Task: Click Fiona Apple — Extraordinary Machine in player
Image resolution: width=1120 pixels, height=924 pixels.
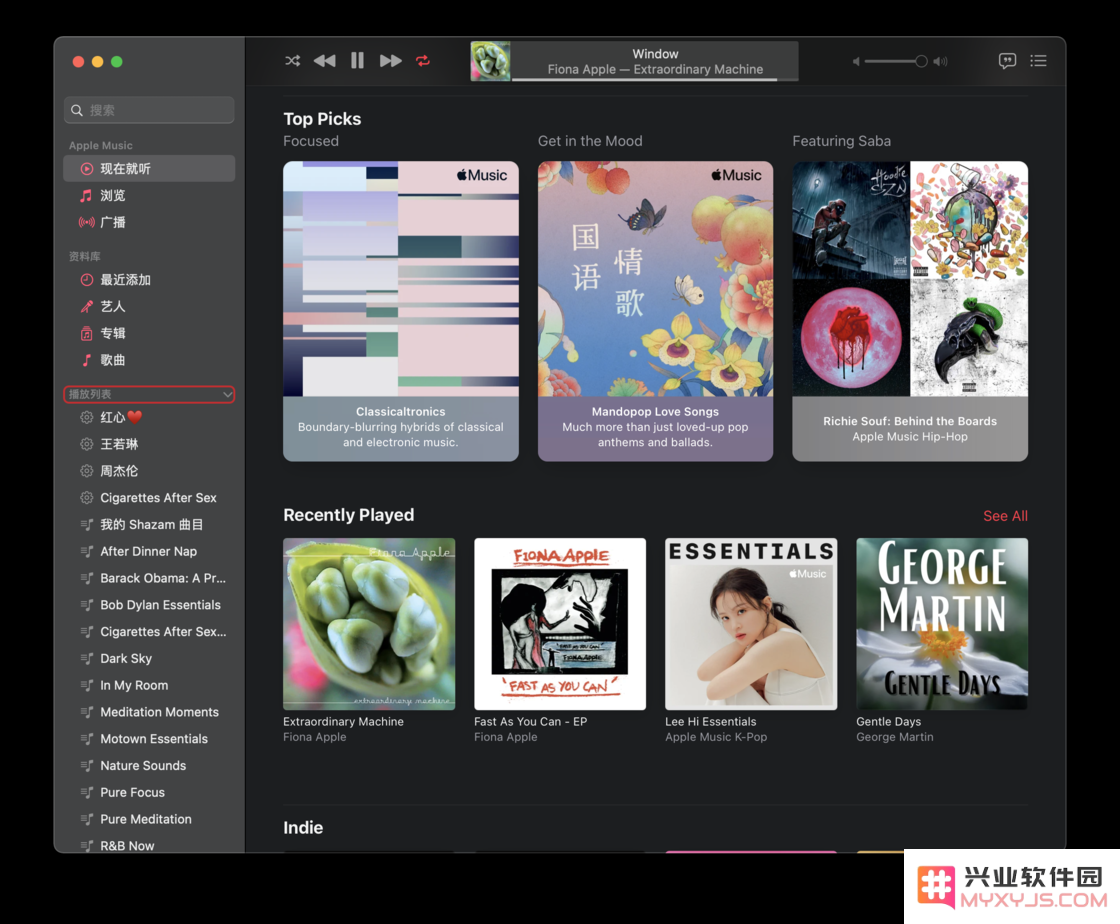Action: pyautogui.click(x=655, y=69)
